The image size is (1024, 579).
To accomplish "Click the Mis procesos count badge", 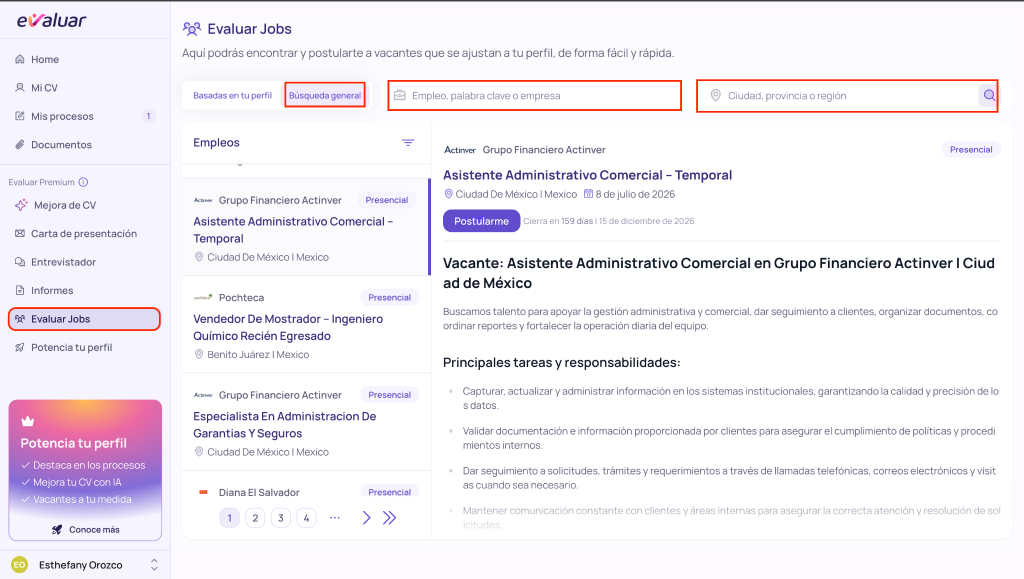I will (x=148, y=116).
